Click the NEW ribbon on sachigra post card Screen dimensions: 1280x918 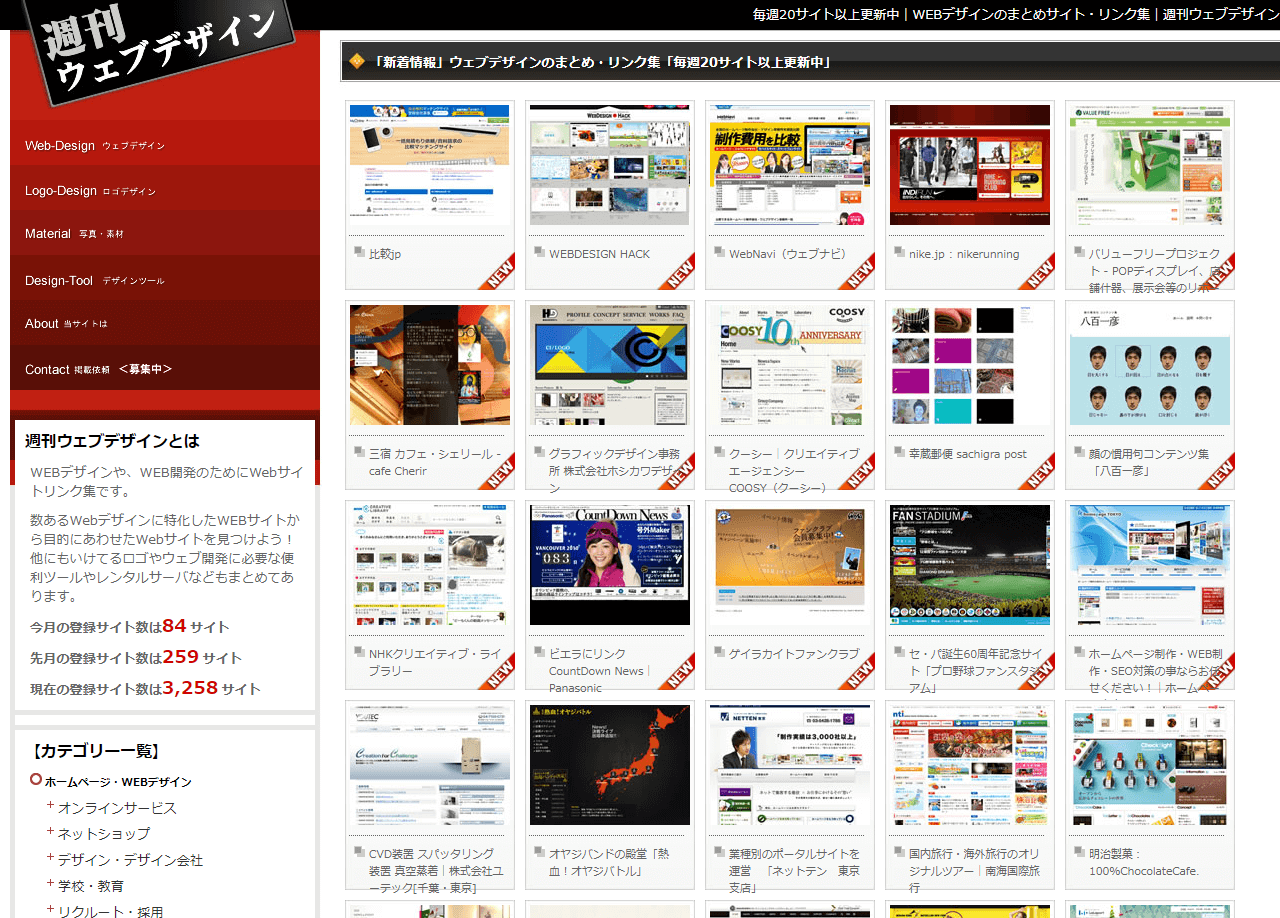pyautogui.click(x=1037, y=472)
